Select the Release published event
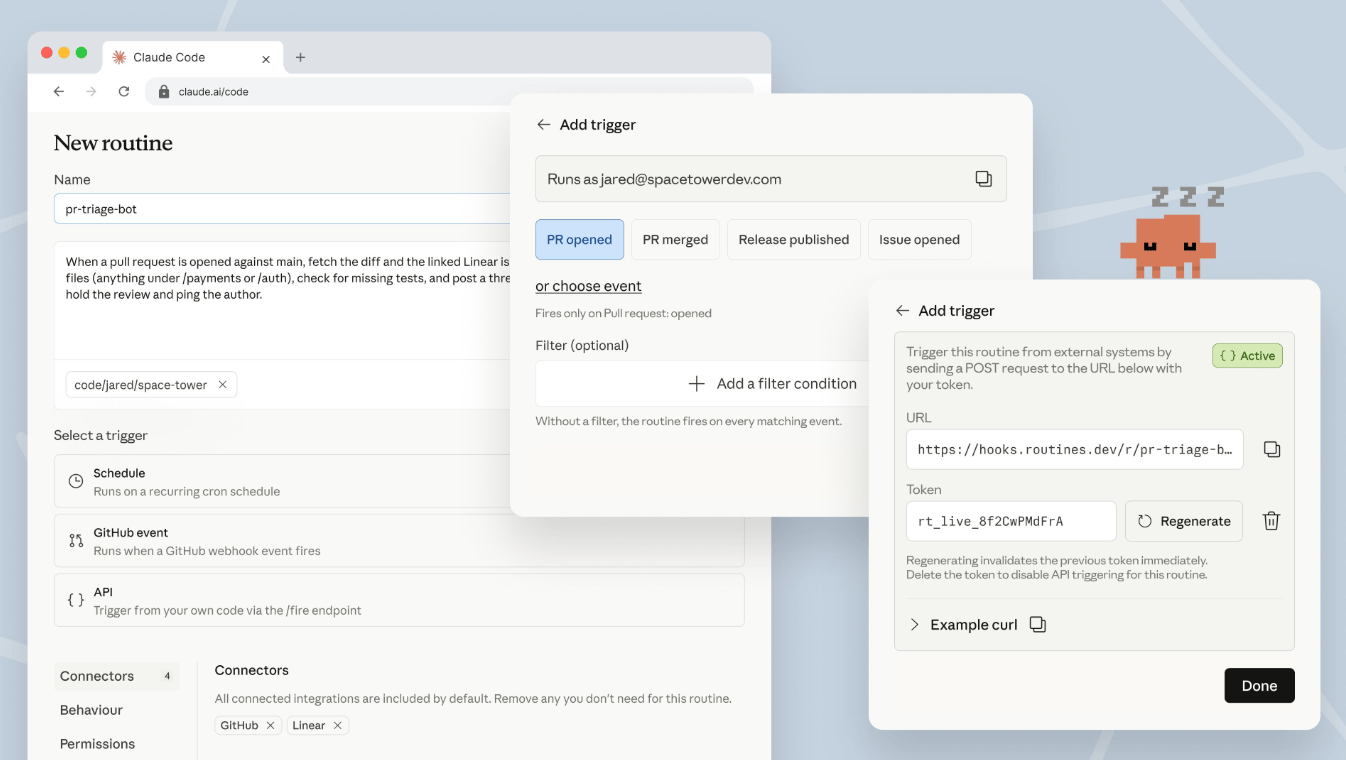This screenshot has height=760, width=1346. tap(794, 240)
